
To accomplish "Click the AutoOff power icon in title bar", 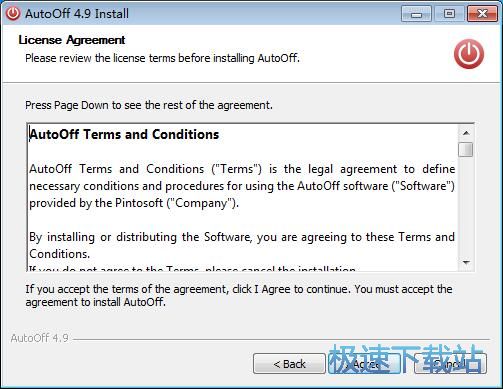I will (13, 14).
